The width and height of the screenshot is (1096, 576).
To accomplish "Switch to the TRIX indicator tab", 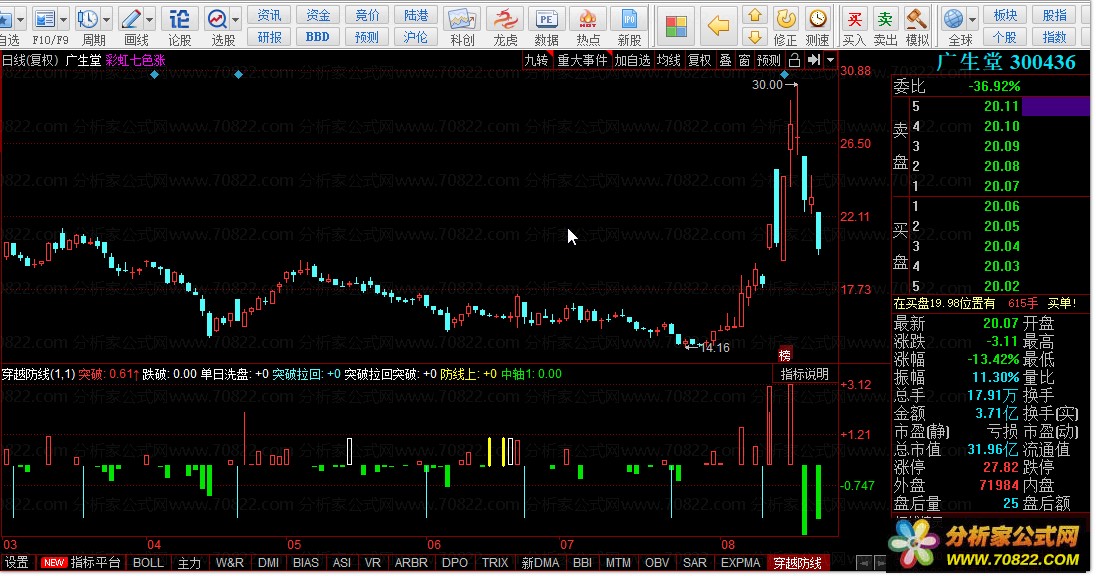I will 495,563.
